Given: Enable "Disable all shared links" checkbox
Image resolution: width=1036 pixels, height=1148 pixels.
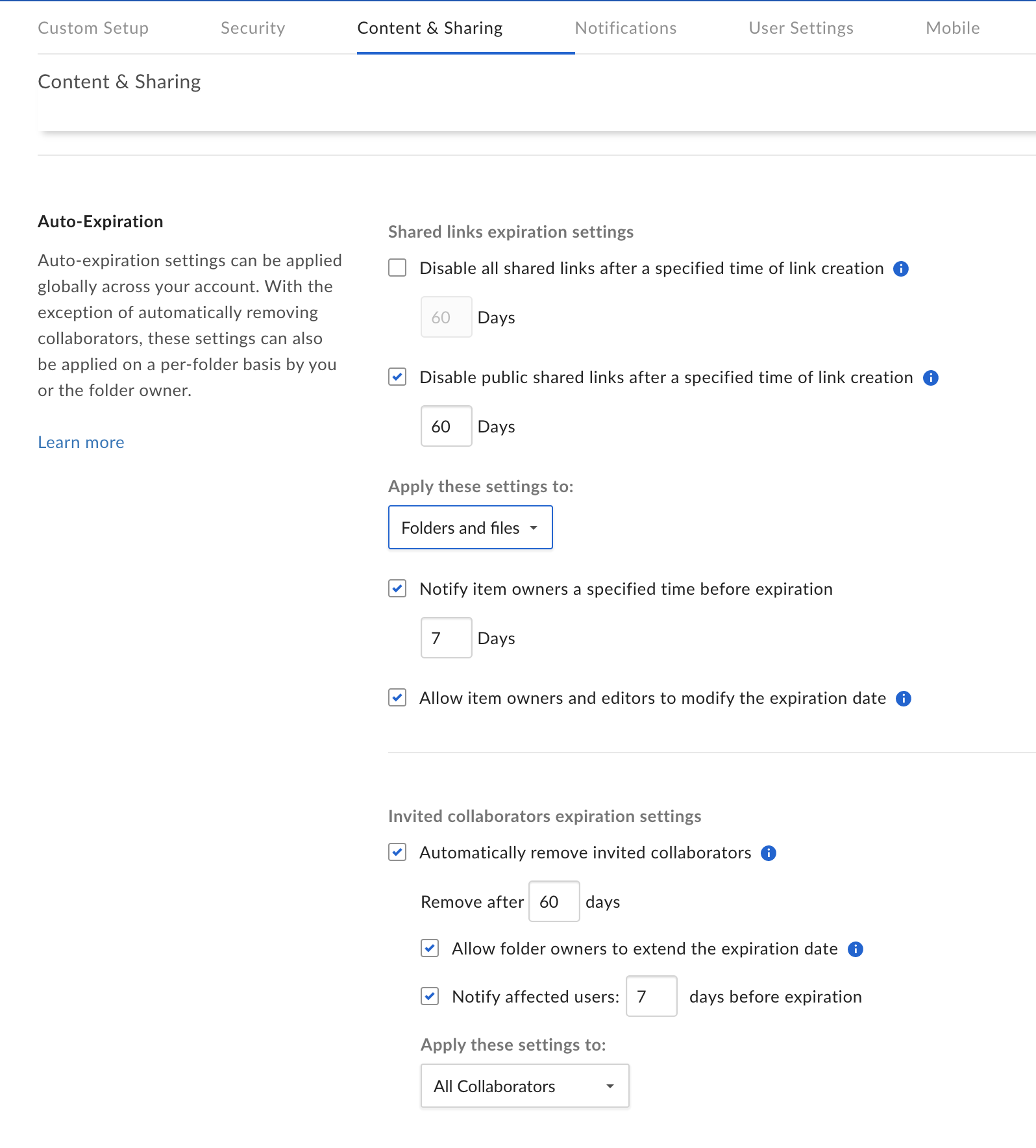Looking at the screenshot, I should (x=397, y=267).
